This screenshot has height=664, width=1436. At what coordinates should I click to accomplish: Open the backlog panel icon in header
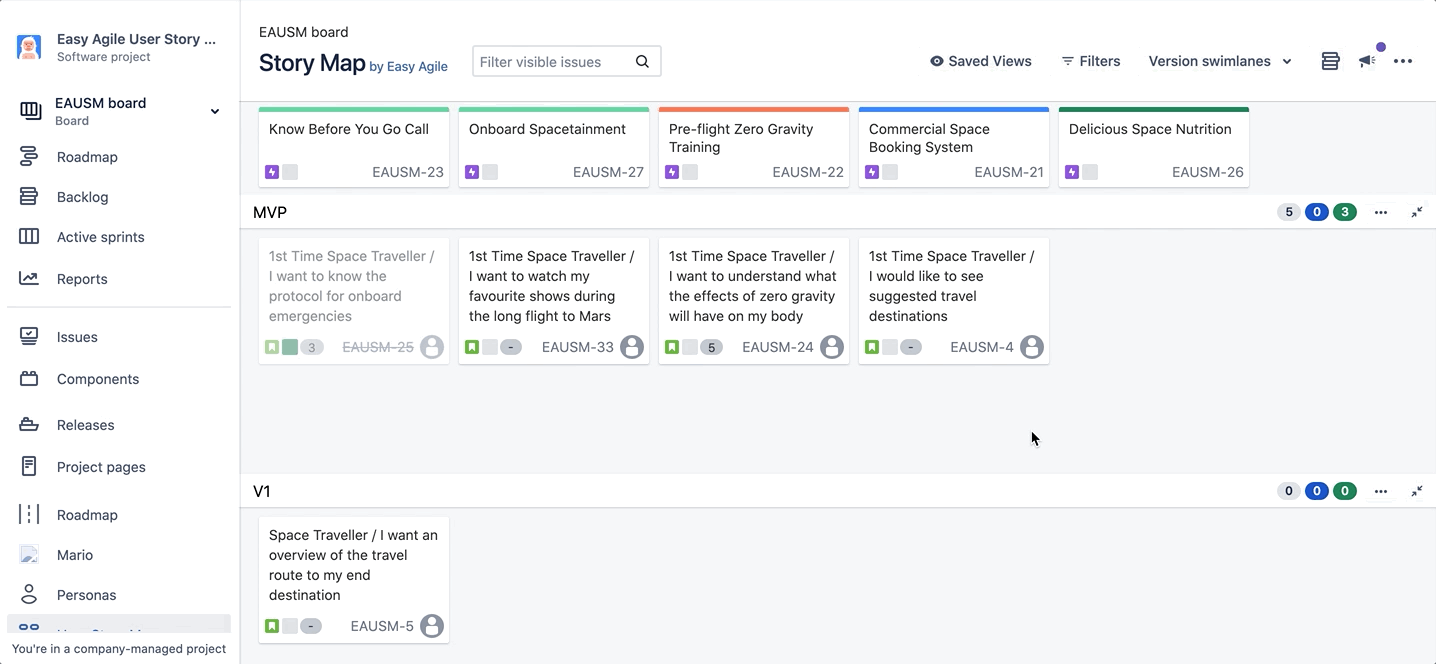[1330, 61]
